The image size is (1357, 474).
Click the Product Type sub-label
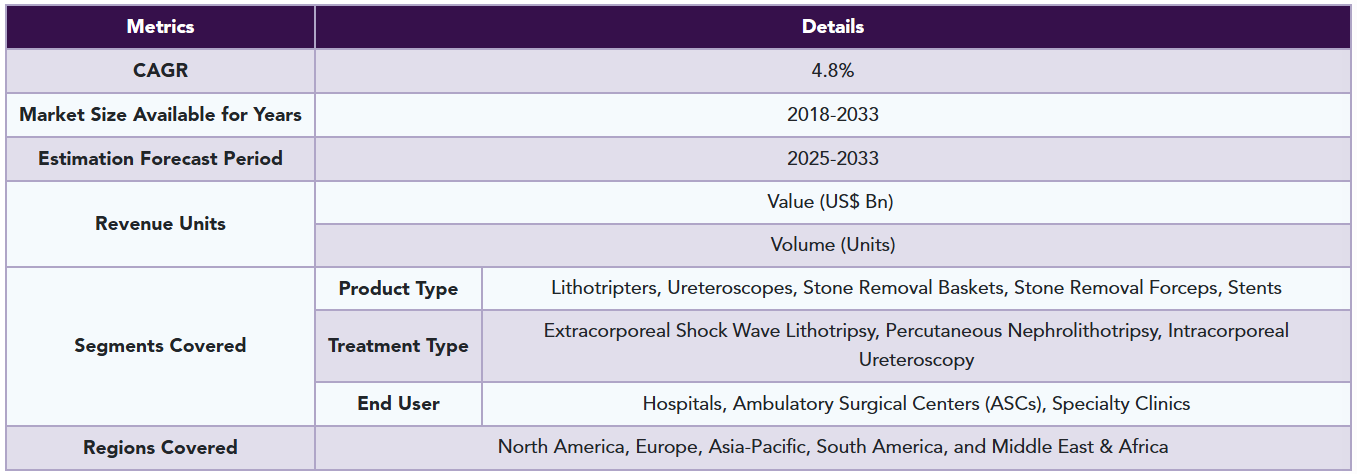click(x=398, y=289)
